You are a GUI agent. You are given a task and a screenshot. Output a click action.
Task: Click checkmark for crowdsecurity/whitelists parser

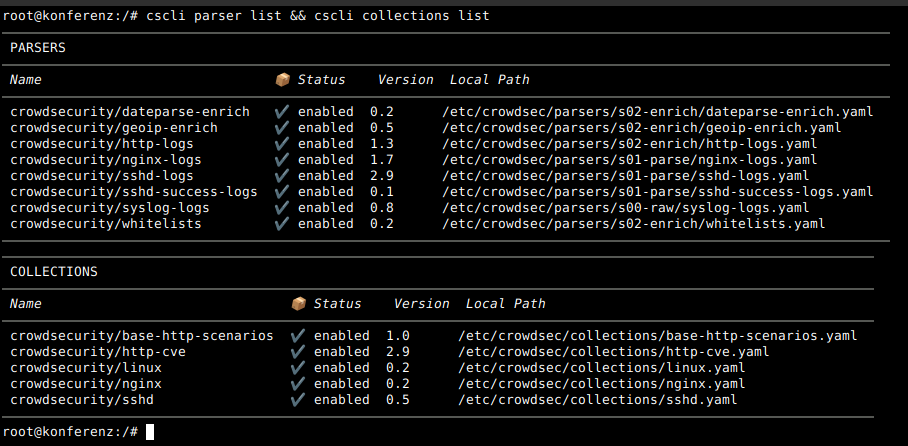coord(282,224)
